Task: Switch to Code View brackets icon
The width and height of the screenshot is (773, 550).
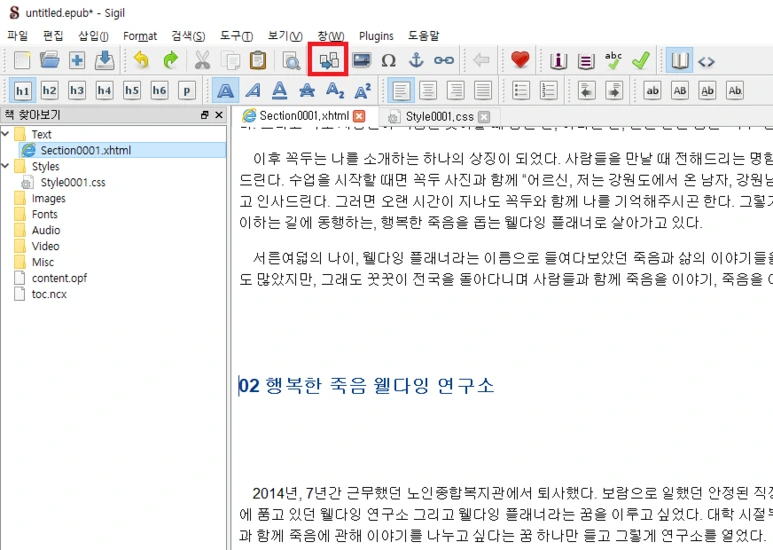Action: click(706, 61)
